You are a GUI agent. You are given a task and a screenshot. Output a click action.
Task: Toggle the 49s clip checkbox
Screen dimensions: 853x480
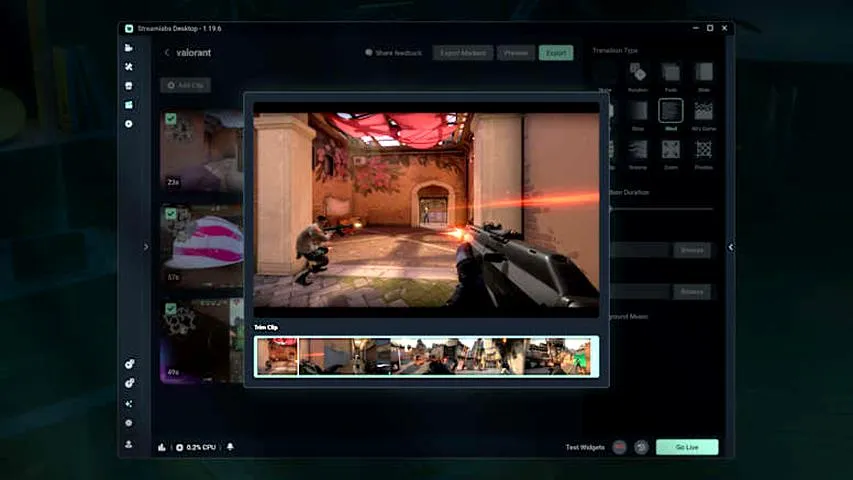click(171, 308)
